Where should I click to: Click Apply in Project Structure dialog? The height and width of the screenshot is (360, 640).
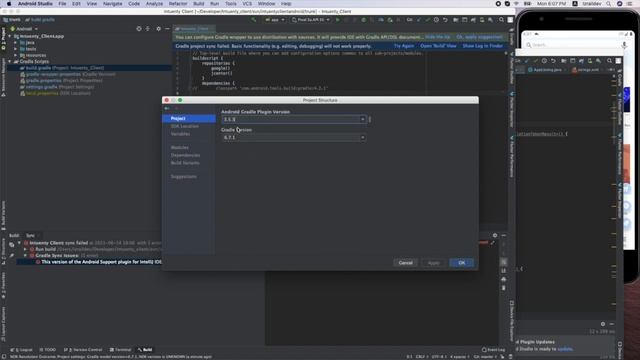pyautogui.click(x=433, y=263)
